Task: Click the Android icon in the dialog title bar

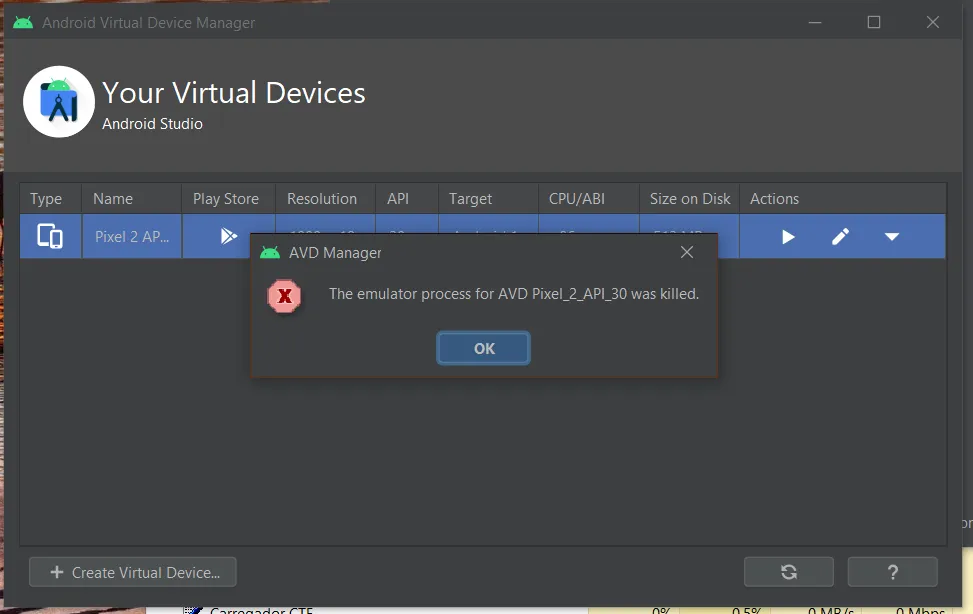Action: [x=270, y=252]
